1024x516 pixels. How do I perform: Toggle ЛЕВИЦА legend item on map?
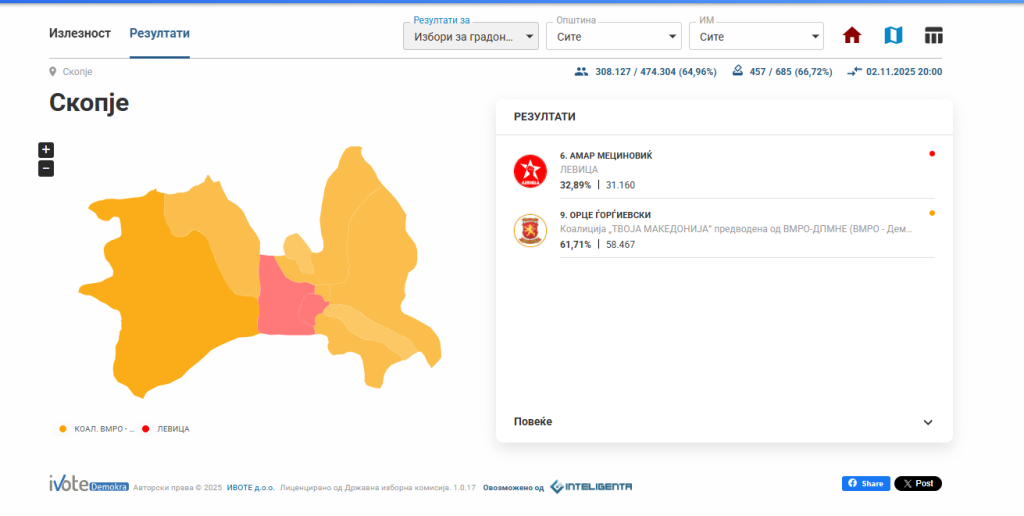[x=166, y=429]
